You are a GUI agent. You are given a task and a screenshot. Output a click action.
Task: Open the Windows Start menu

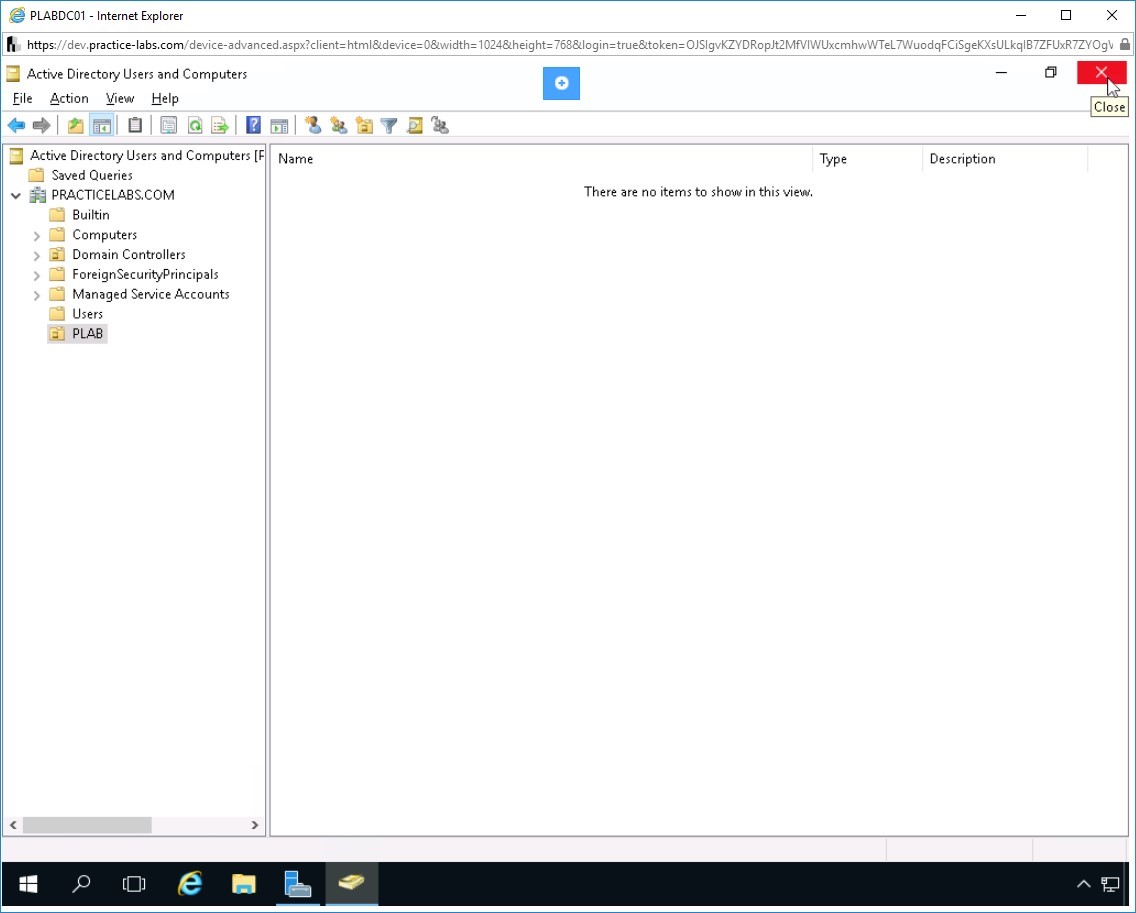click(x=28, y=884)
